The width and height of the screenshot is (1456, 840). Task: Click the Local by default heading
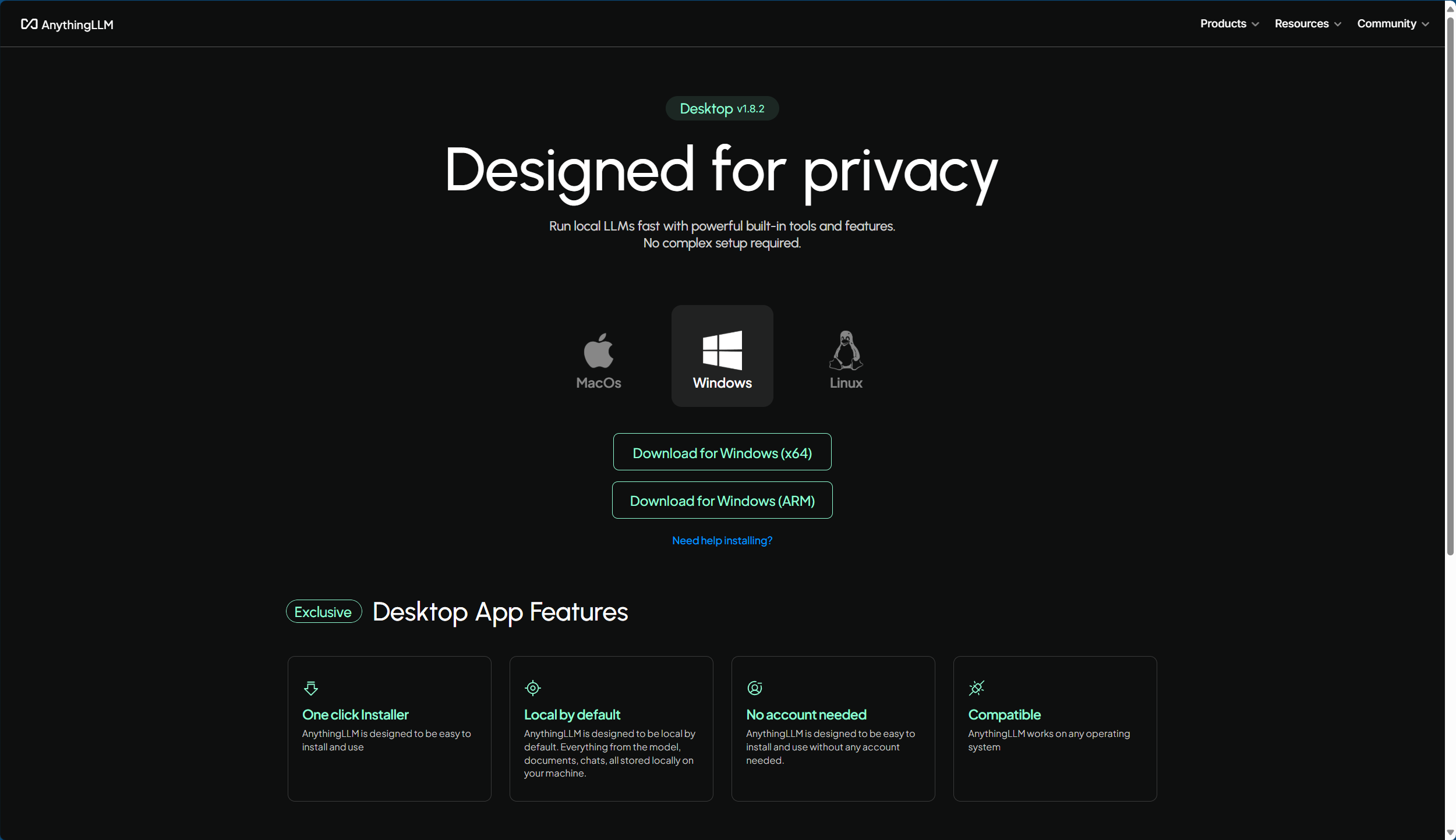[x=572, y=714]
